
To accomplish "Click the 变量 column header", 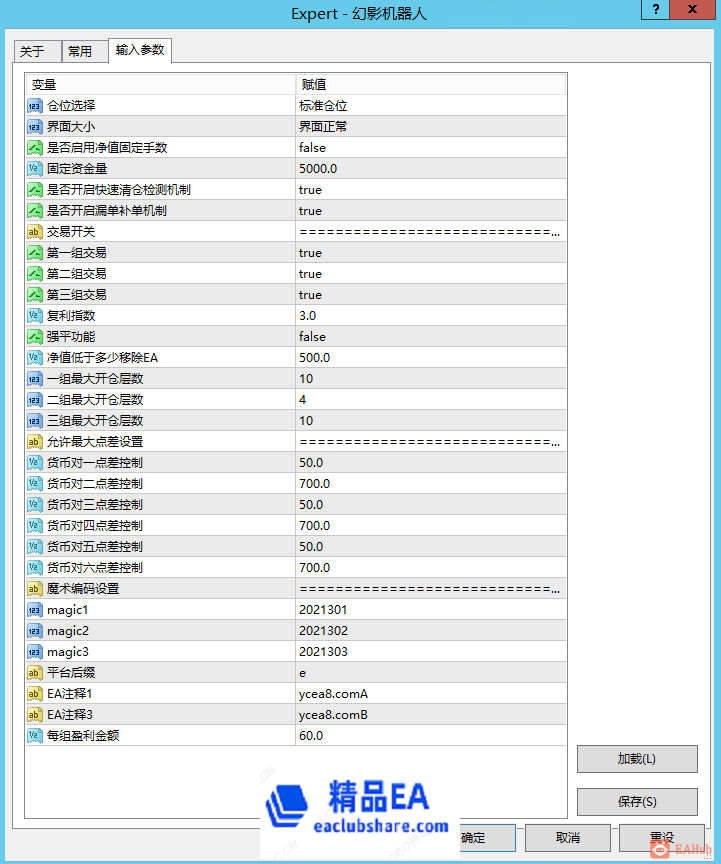I will pos(161,84).
